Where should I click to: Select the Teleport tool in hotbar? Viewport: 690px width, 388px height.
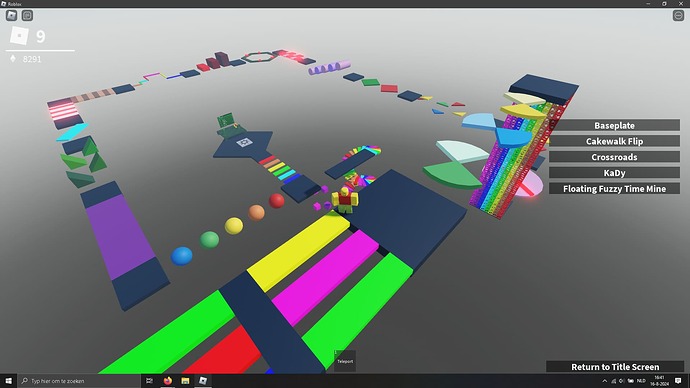(345, 361)
